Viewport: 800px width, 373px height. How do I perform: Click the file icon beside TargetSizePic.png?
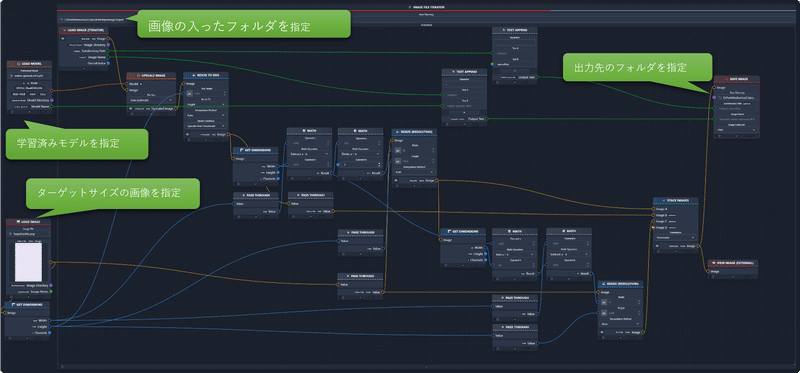[x=10, y=234]
